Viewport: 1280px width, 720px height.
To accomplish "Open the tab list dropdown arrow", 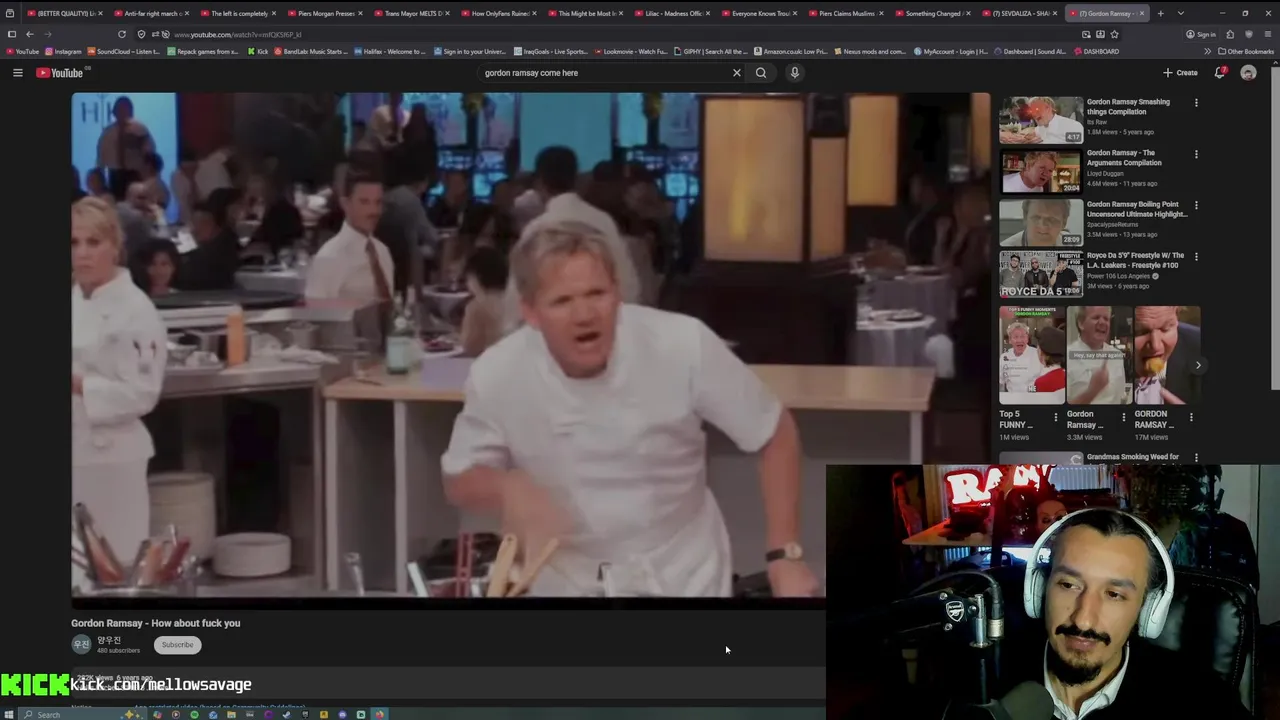I will point(1181,13).
